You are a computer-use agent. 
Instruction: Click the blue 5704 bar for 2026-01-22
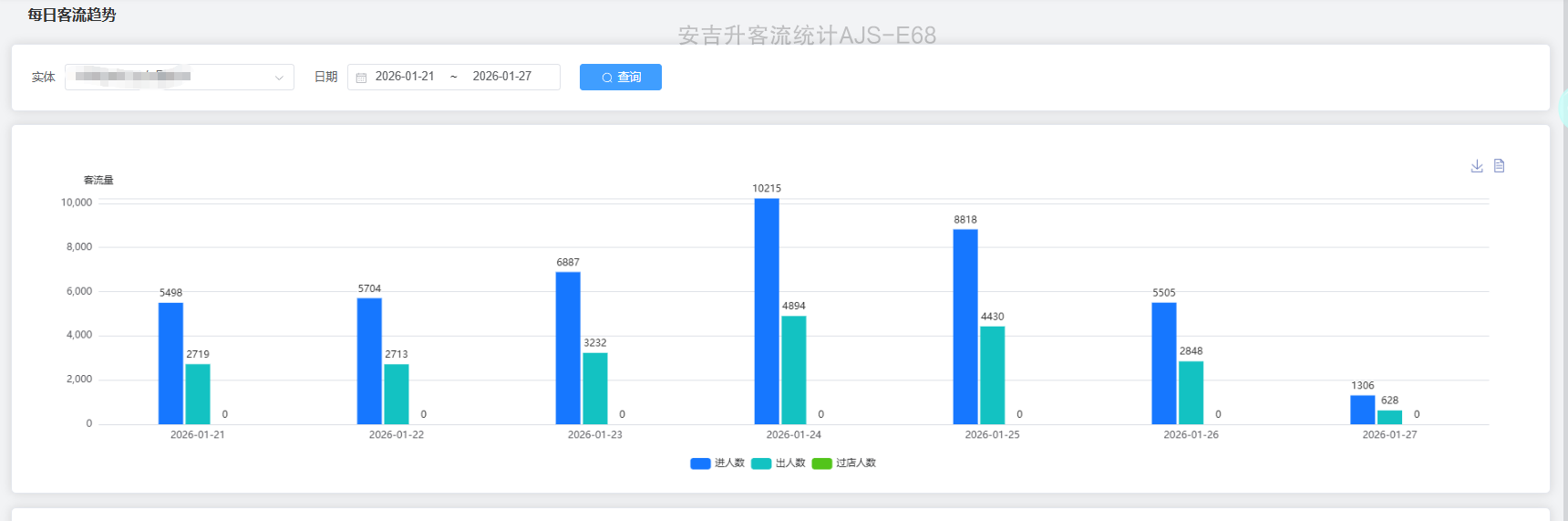(369, 361)
